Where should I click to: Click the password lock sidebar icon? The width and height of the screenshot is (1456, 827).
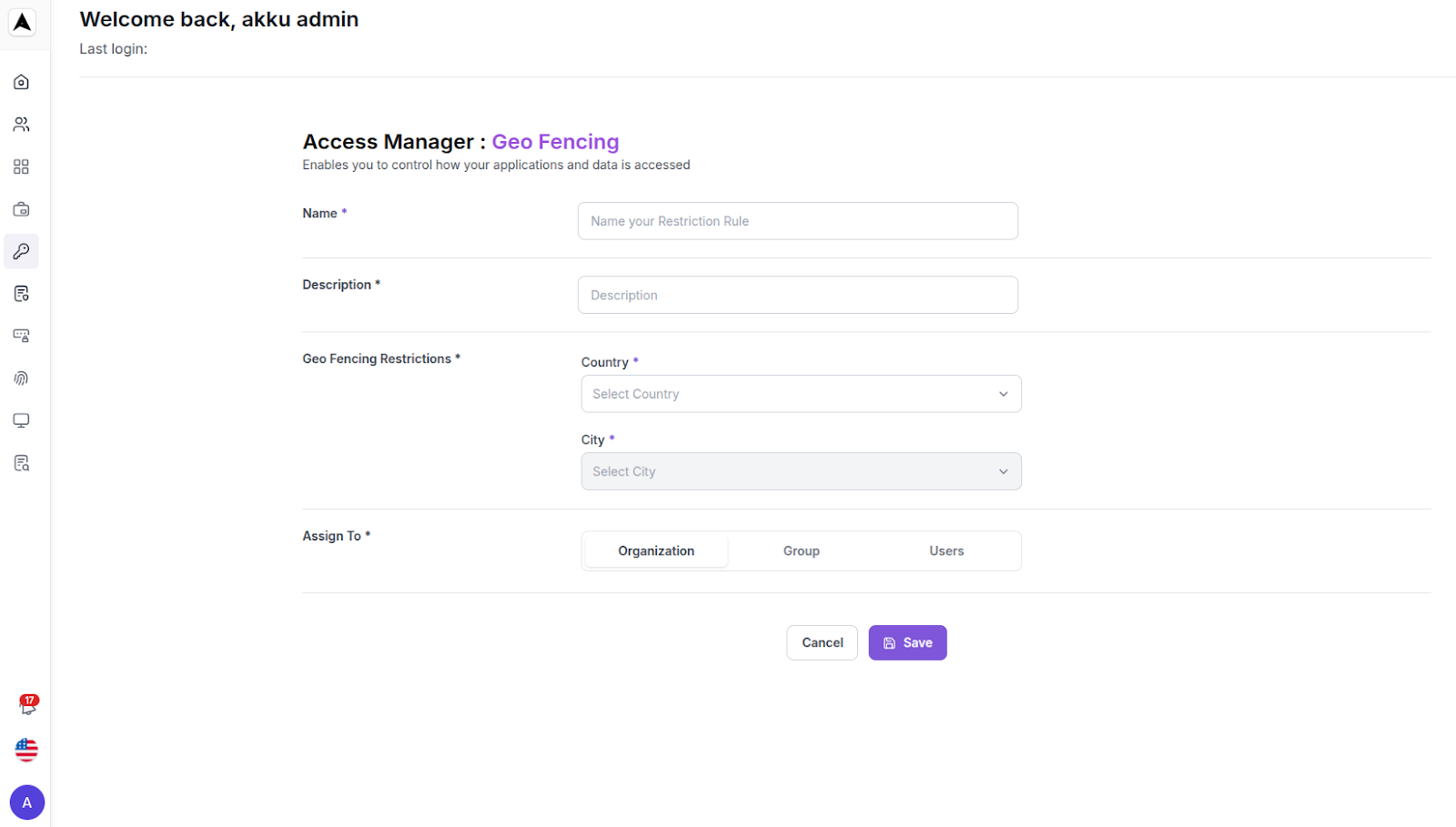[21, 336]
